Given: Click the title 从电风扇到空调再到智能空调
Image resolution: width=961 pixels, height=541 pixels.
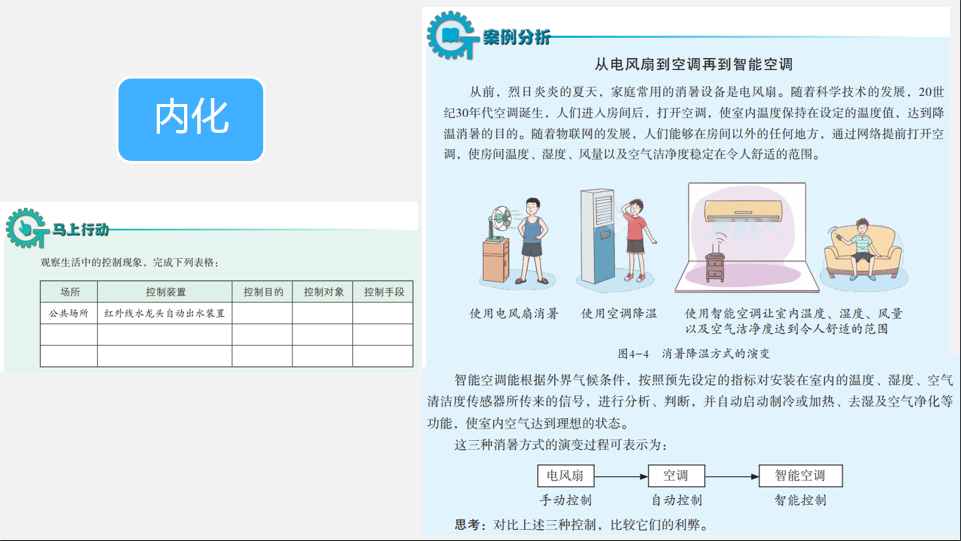Looking at the screenshot, I should [694, 64].
